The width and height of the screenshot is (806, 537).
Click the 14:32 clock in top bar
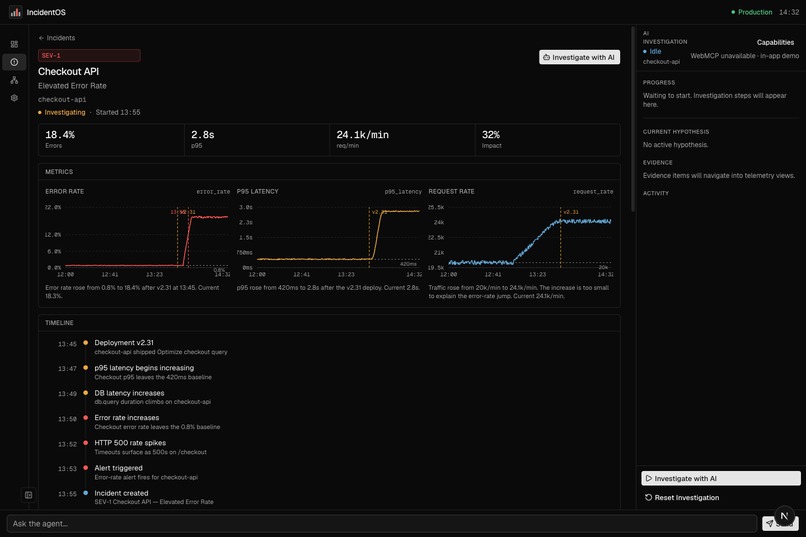789,12
